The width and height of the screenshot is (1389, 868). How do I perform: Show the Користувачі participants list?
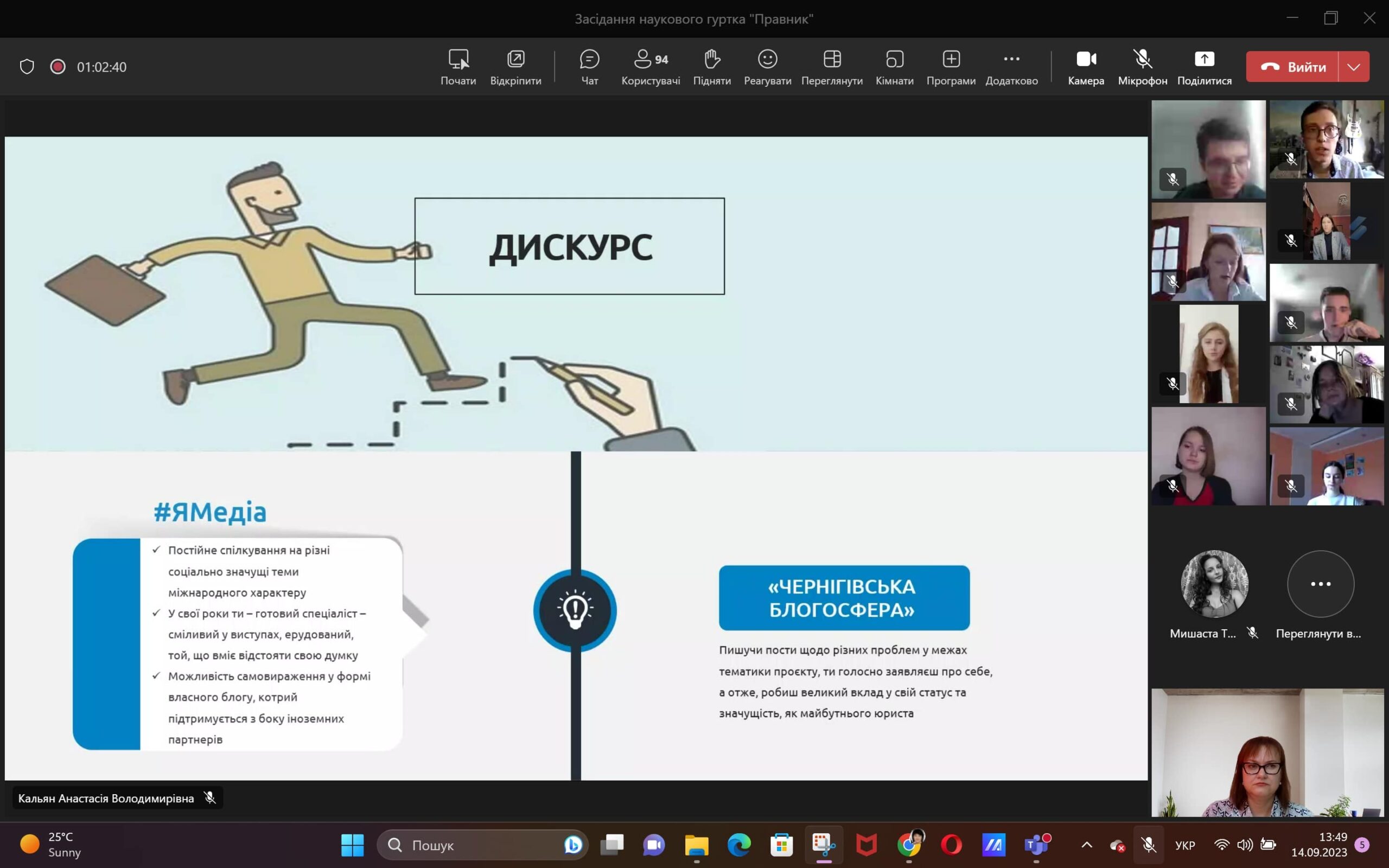tap(651, 67)
